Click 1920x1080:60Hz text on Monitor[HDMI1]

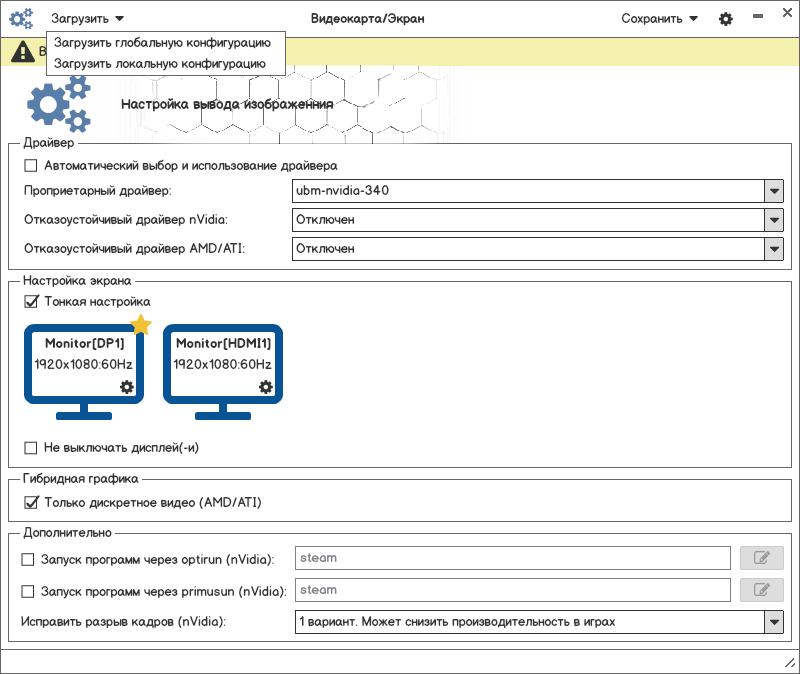[222, 364]
